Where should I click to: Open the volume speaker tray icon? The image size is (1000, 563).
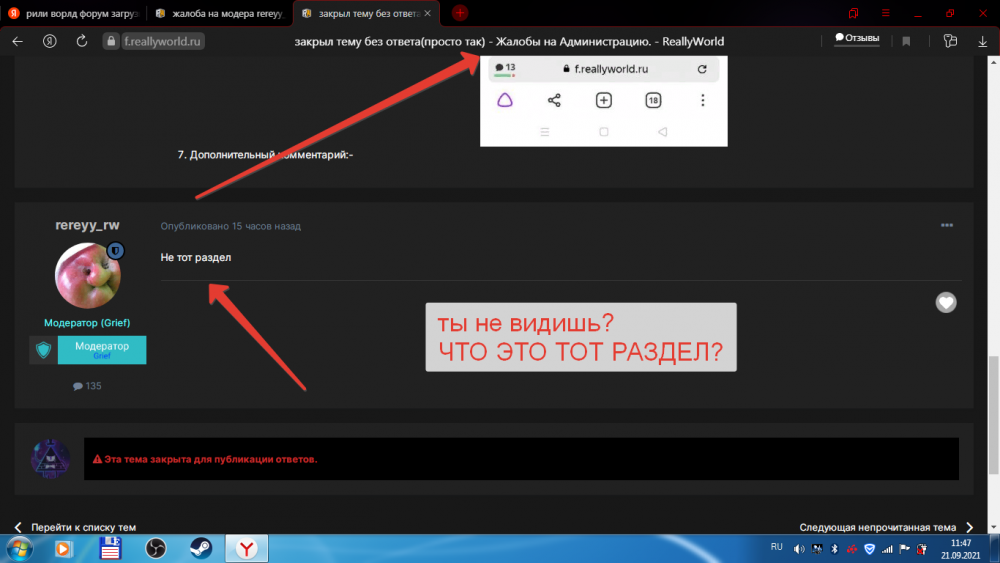(799, 549)
